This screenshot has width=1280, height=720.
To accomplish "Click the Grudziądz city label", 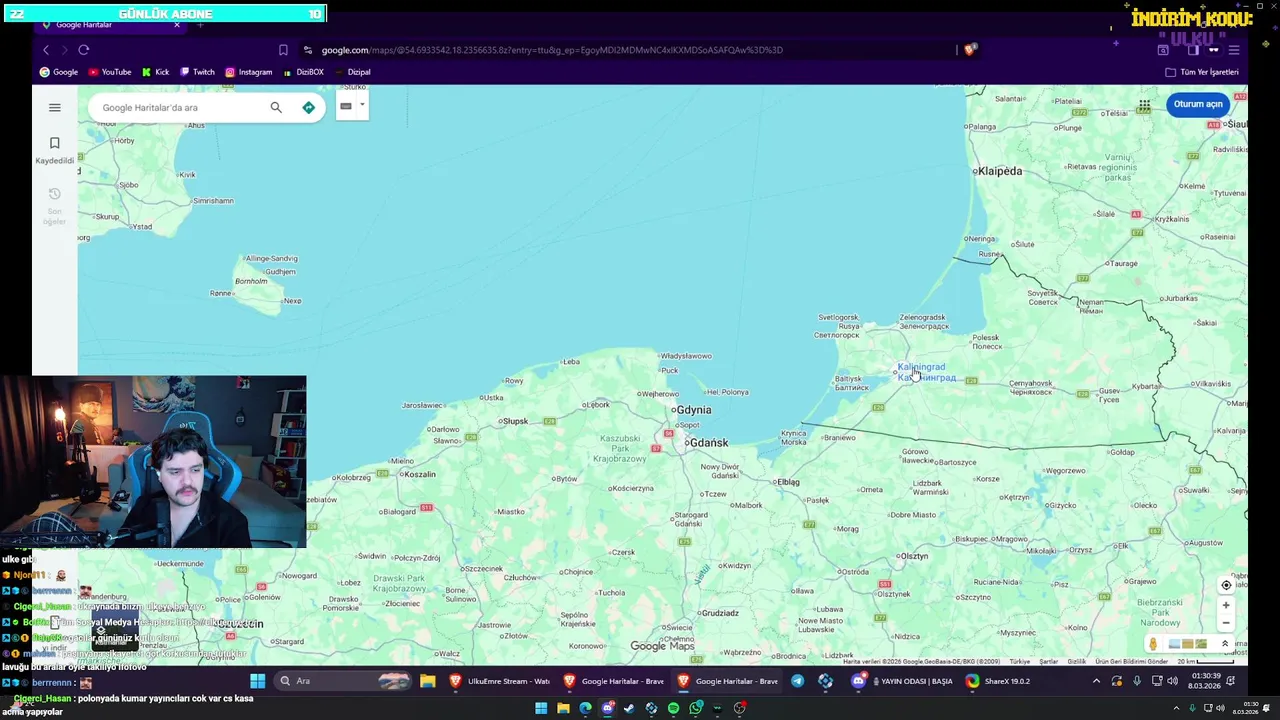I will coord(720,613).
